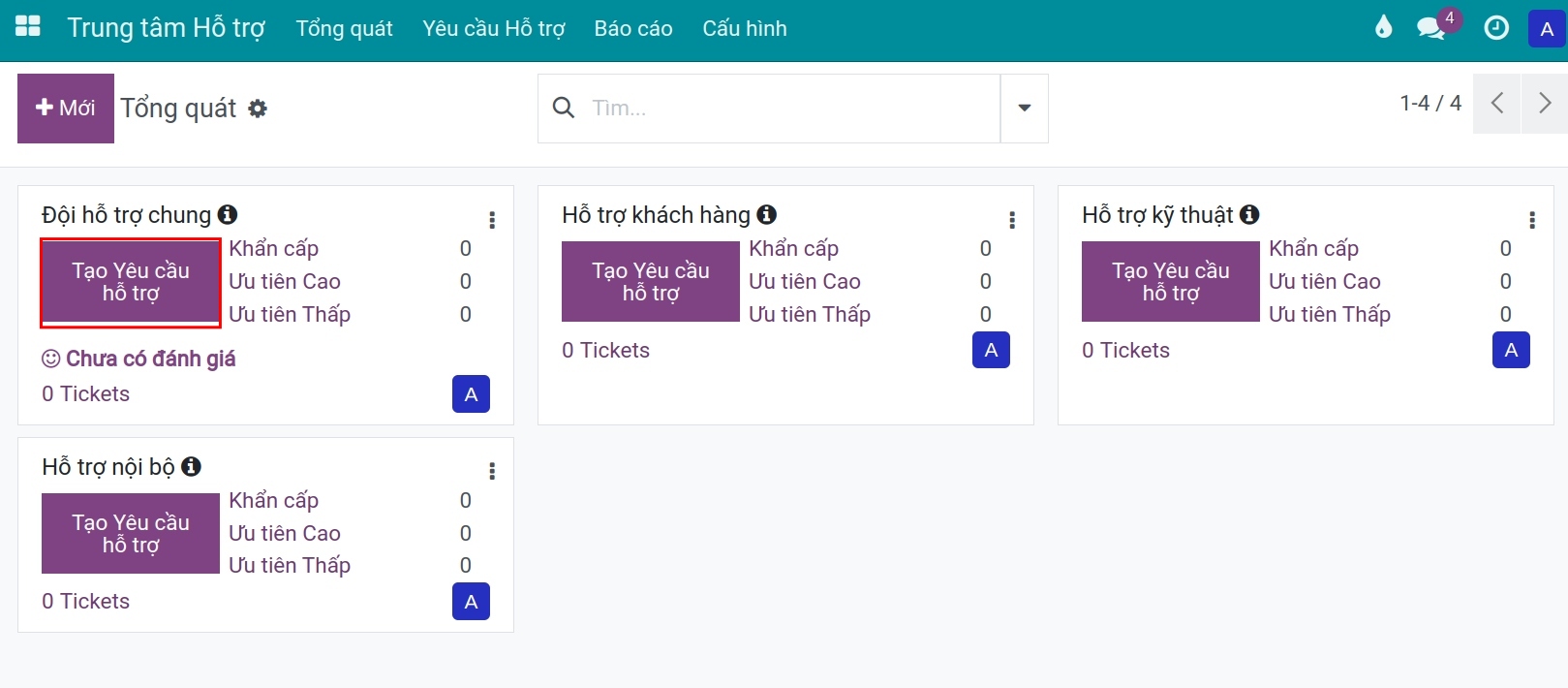Click the gear icon next to Tổng quát
1568x688 pixels.
[x=258, y=109]
